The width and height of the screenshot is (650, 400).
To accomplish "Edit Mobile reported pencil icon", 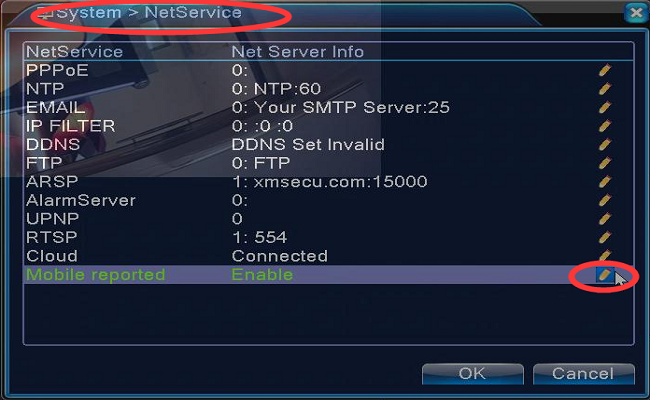I will click(605, 274).
